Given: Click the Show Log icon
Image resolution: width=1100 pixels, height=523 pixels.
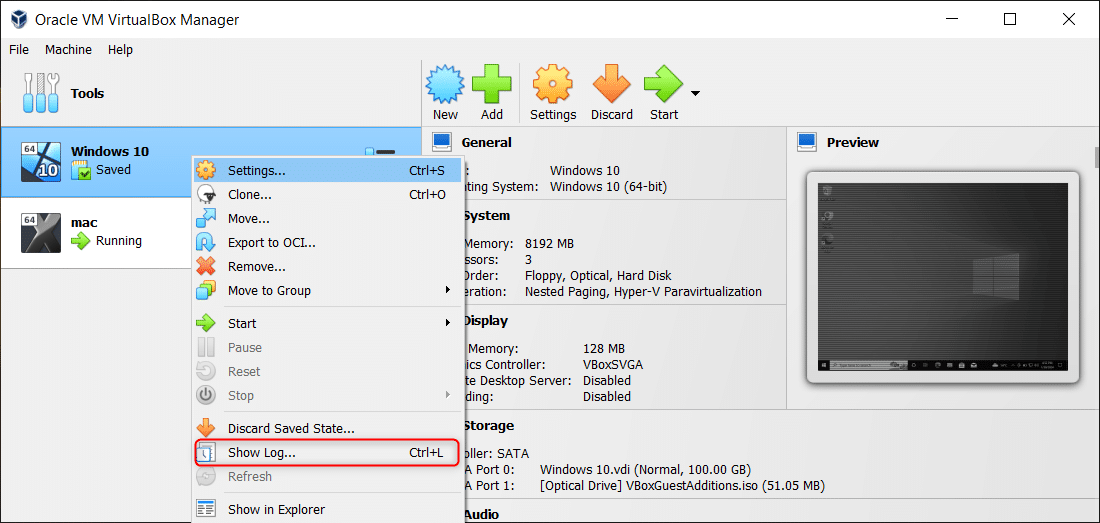Looking at the screenshot, I should pyautogui.click(x=206, y=453).
